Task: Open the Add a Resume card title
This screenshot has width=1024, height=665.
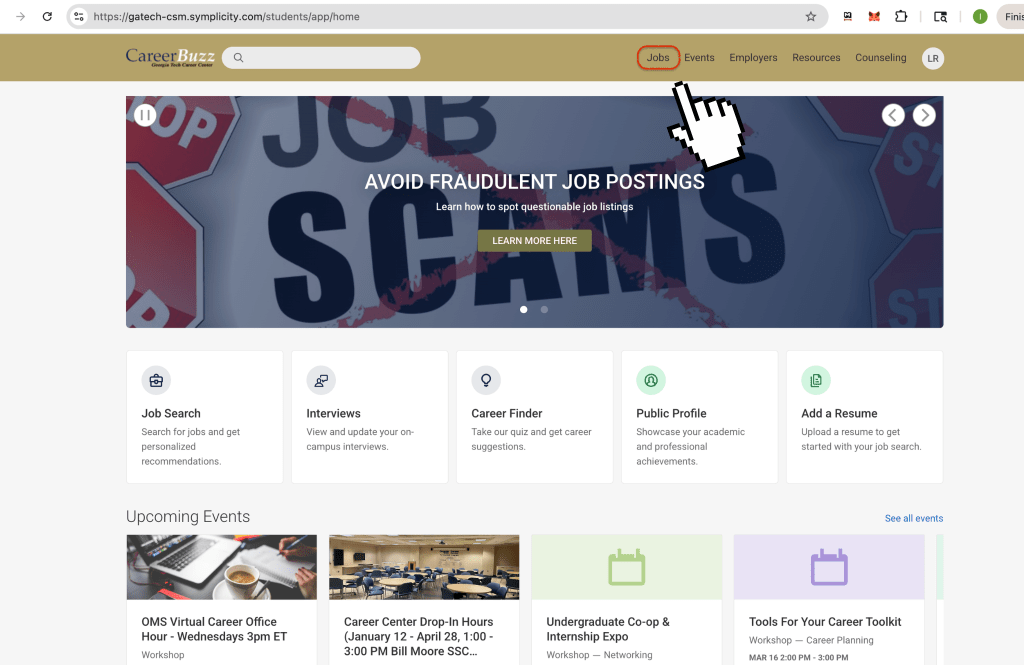Action: [x=839, y=414]
